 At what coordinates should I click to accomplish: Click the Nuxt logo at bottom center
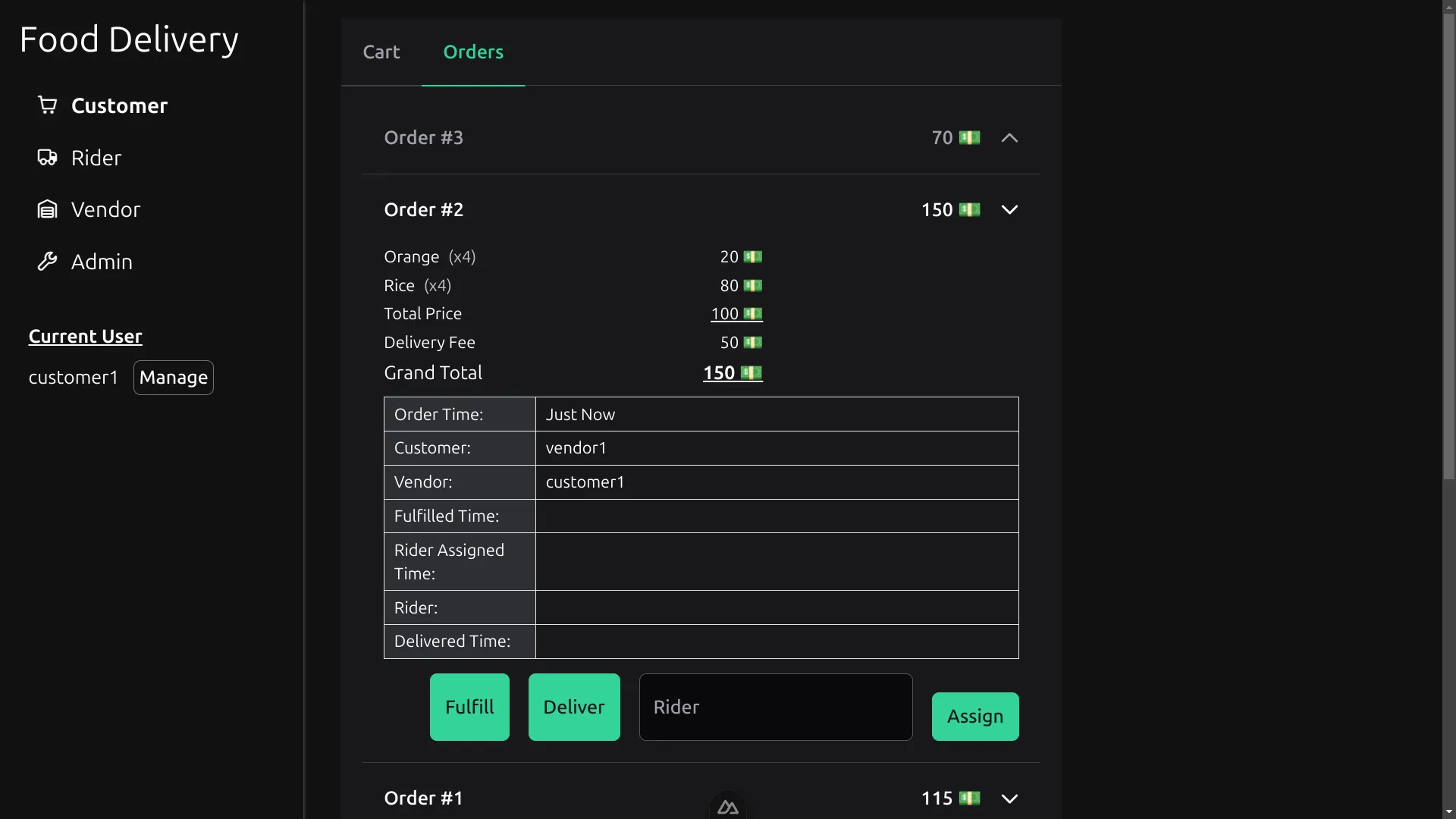tap(728, 807)
